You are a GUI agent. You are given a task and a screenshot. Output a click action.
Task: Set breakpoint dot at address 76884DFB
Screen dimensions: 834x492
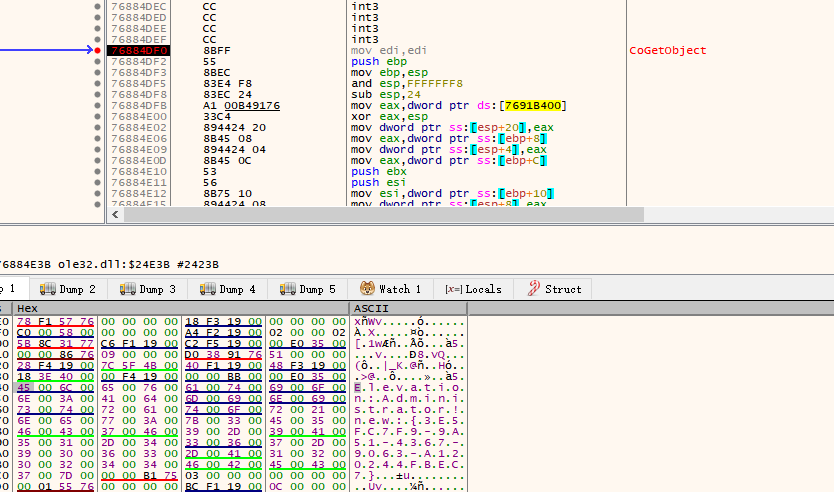(97, 106)
